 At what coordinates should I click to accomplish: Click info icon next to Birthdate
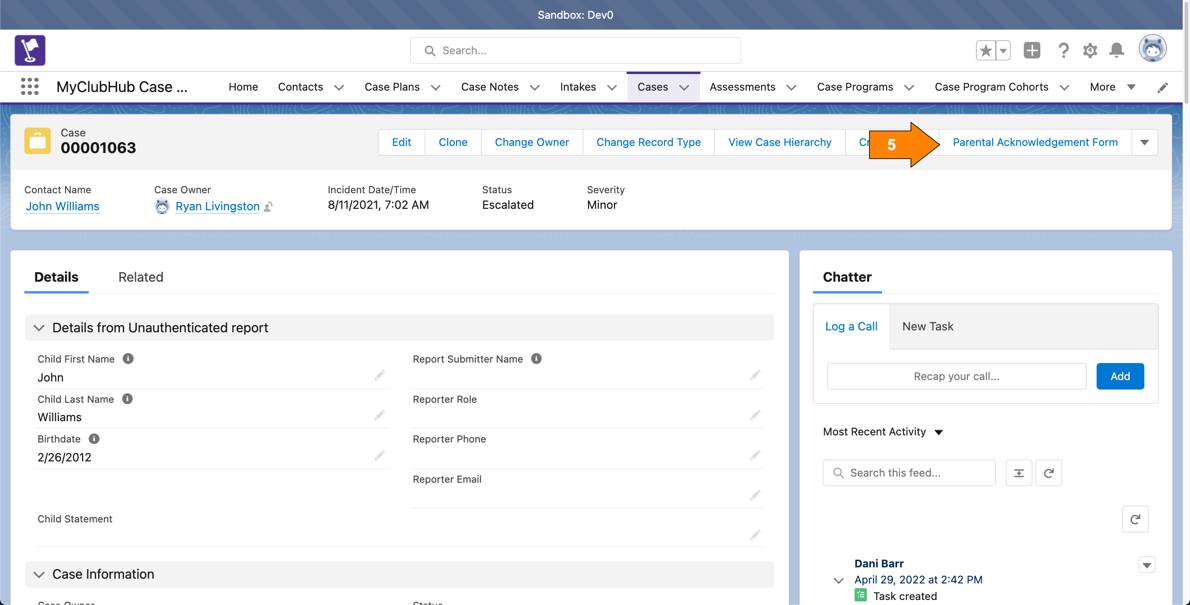point(94,439)
